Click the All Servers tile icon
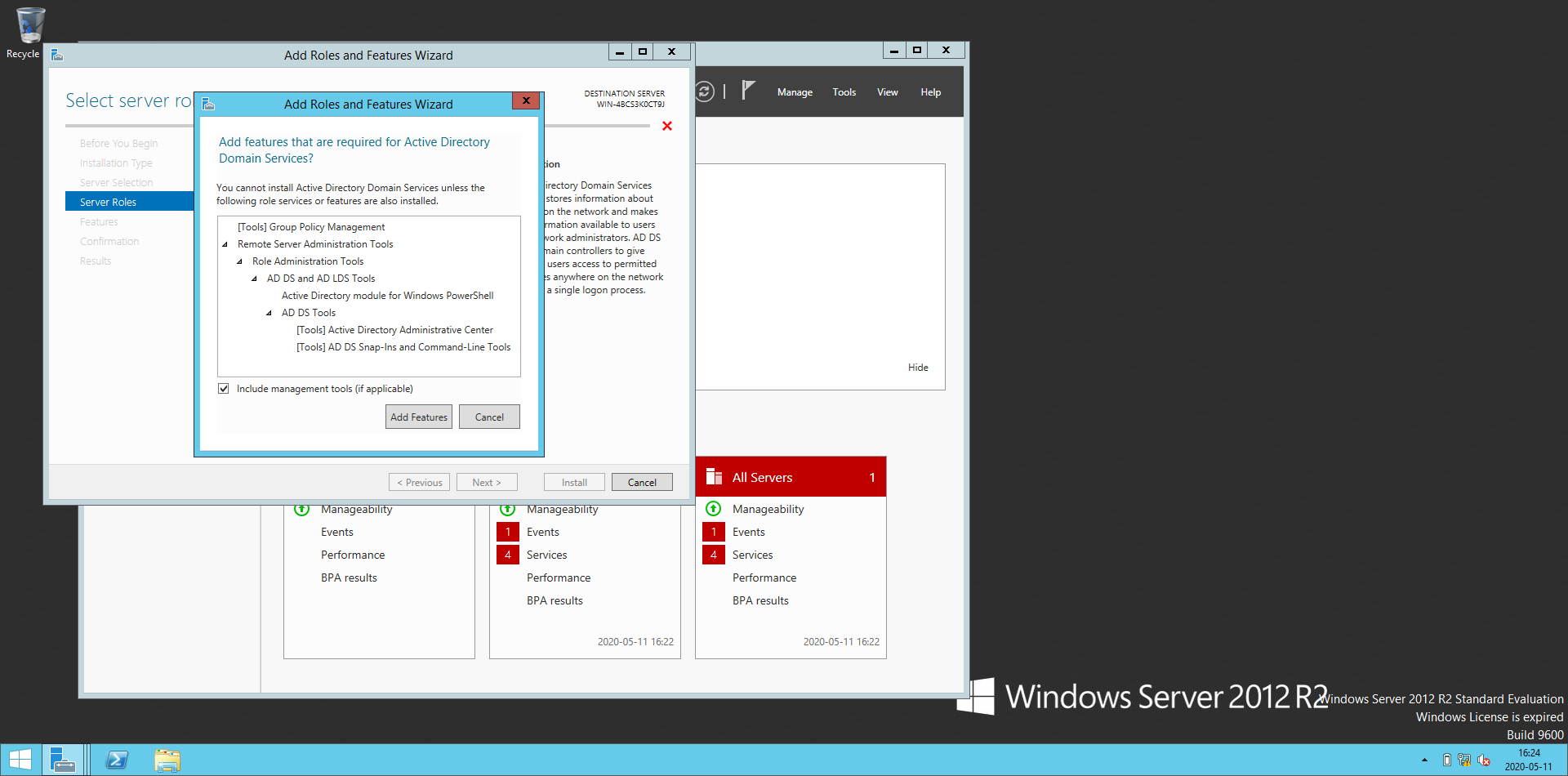Viewport: 1568px width, 776px height. (714, 477)
